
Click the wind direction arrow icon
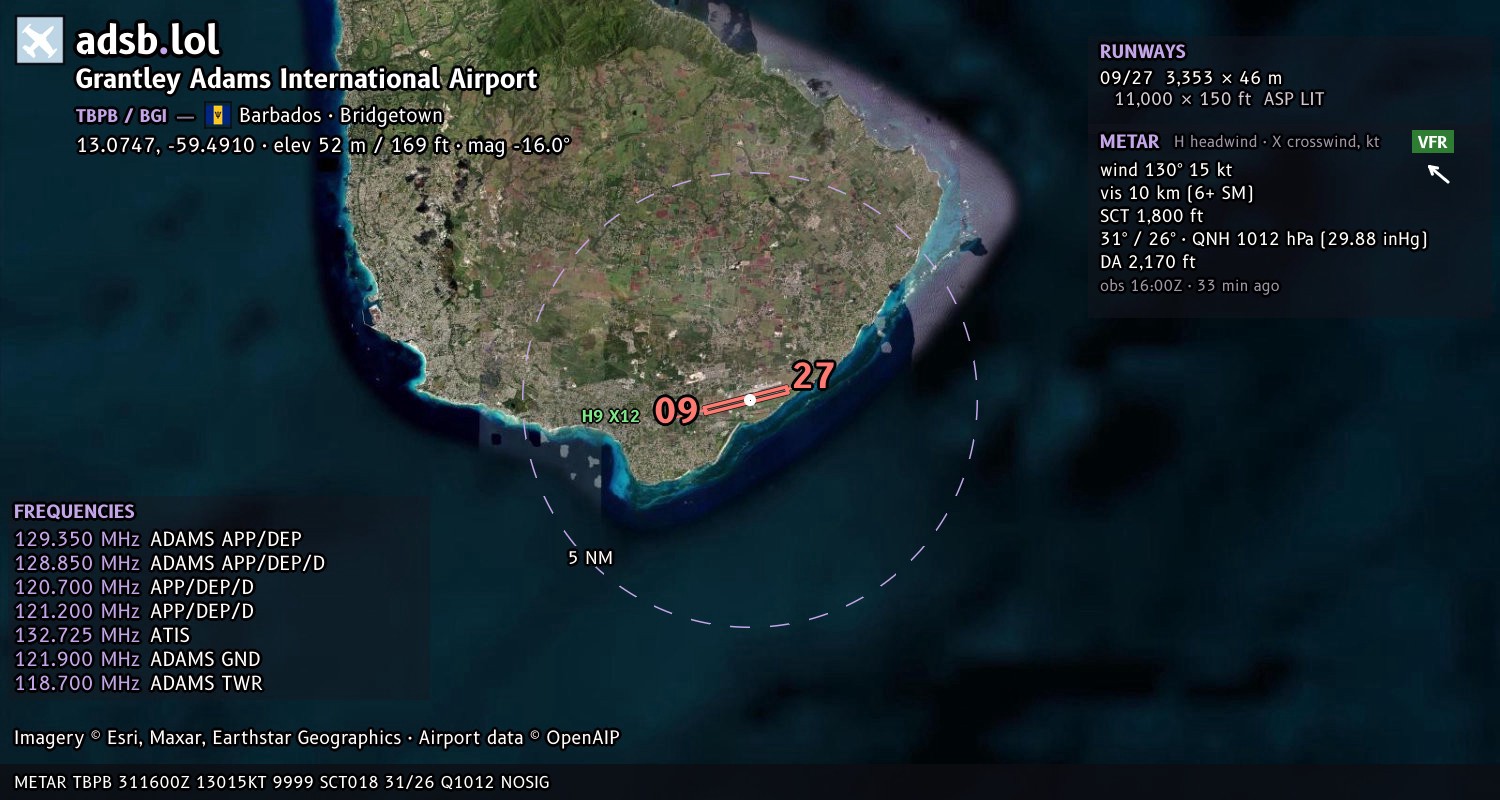(1438, 174)
